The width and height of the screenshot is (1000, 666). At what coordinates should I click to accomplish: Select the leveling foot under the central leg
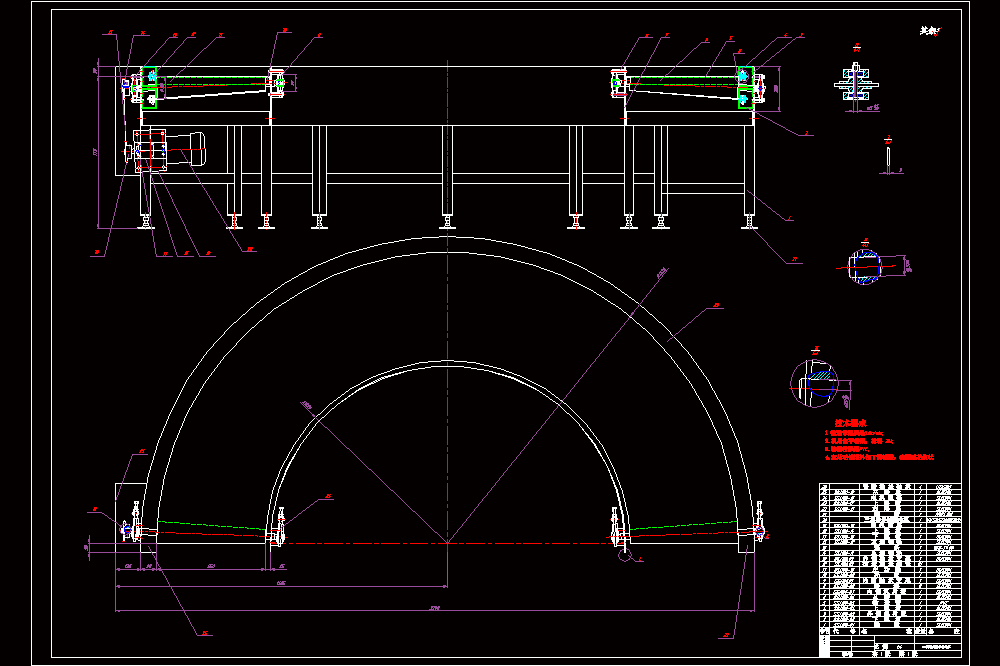pos(448,222)
